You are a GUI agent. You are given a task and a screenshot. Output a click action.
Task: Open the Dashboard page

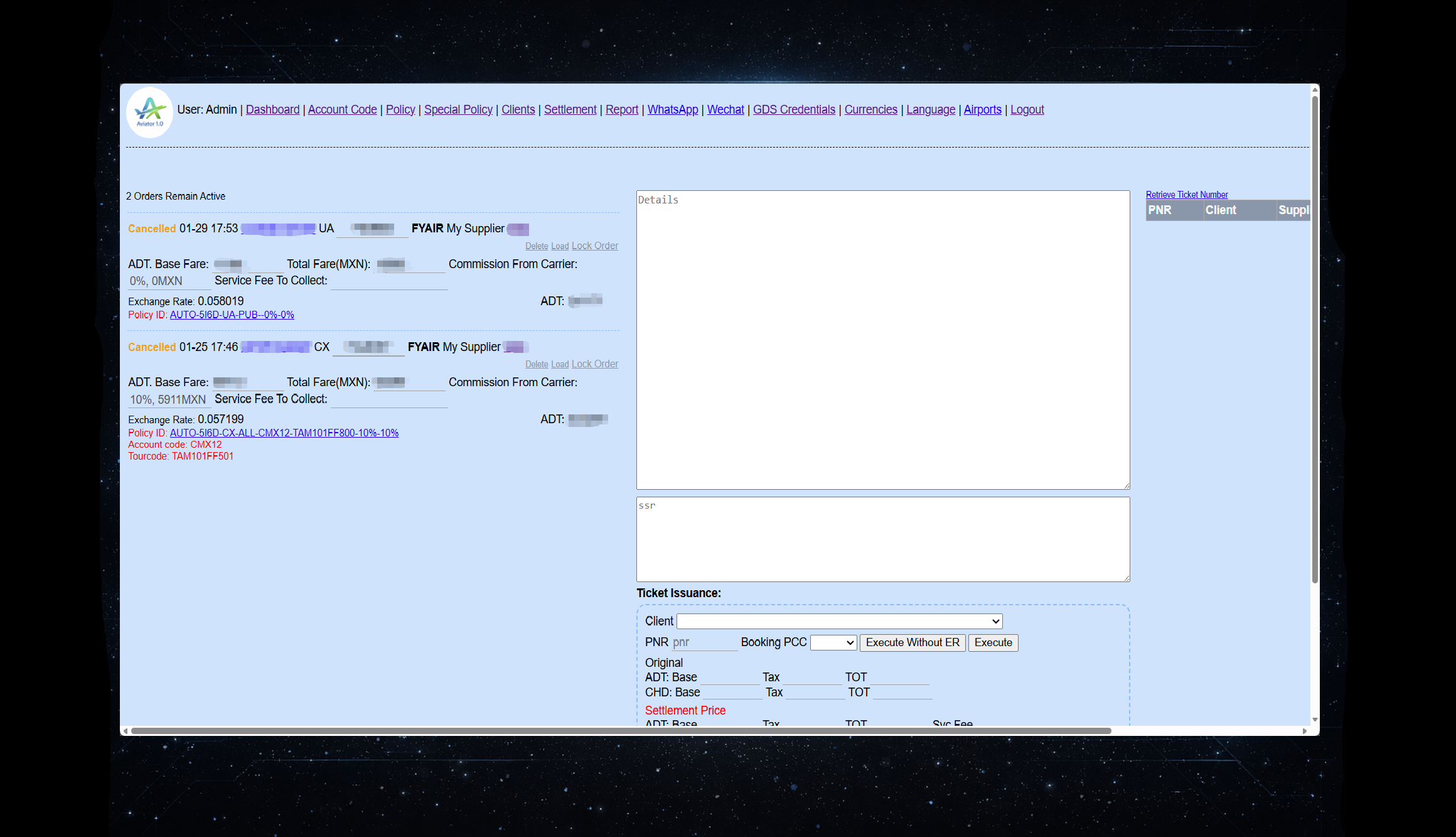tap(272, 109)
